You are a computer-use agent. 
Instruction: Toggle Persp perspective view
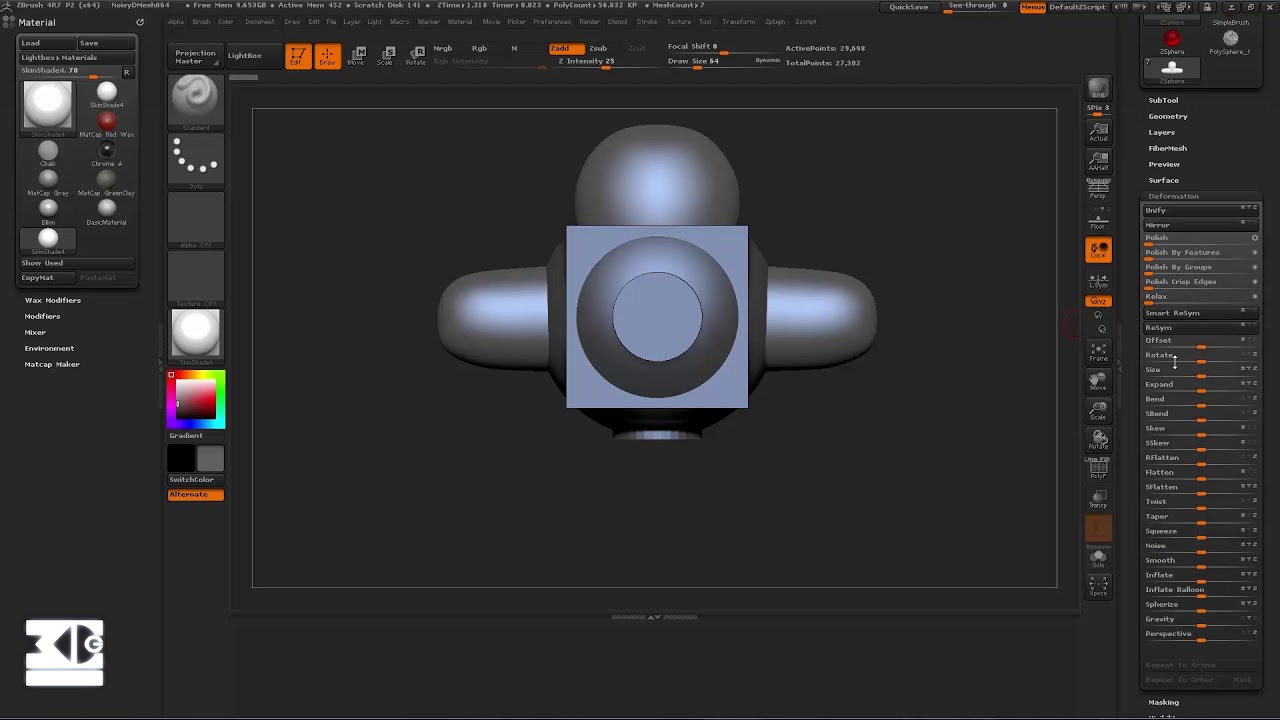click(x=1098, y=190)
